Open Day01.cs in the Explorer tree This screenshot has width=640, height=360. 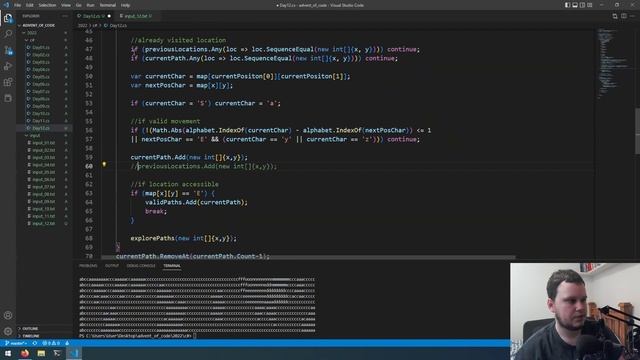(x=41, y=47)
